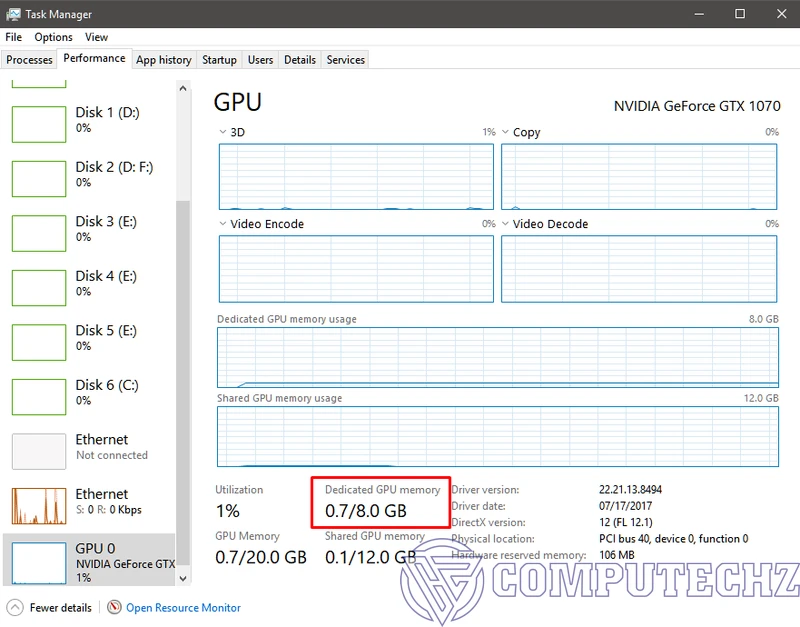
Task: Open the File menu
Action: click(x=13, y=37)
